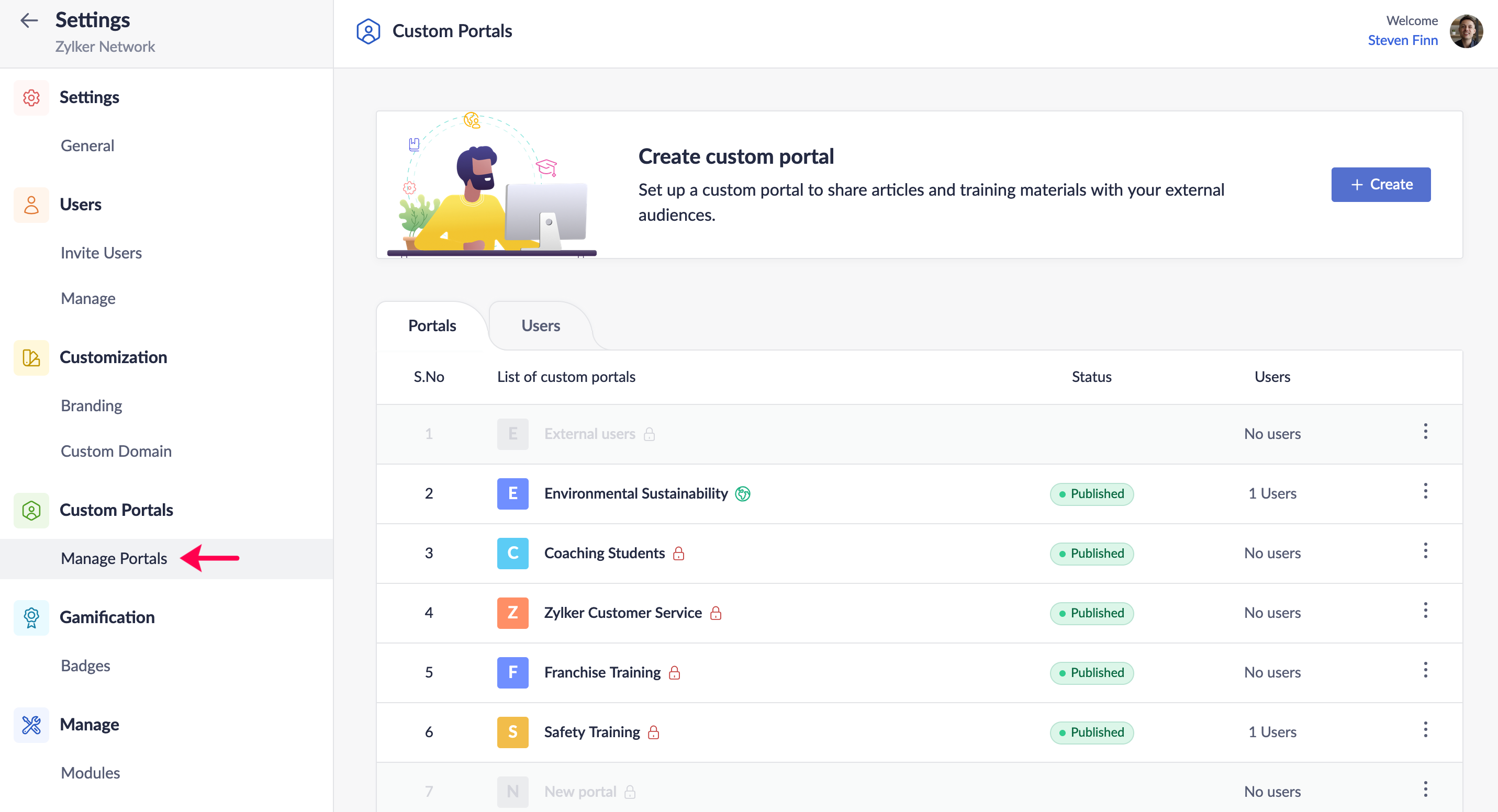Open Branding settings in sidebar
Image resolution: width=1498 pixels, height=812 pixels.
91,405
